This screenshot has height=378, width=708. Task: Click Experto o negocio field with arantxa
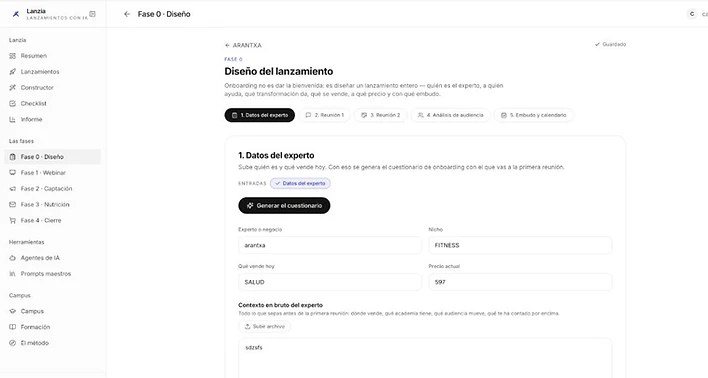pyautogui.click(x=330, y=245)
